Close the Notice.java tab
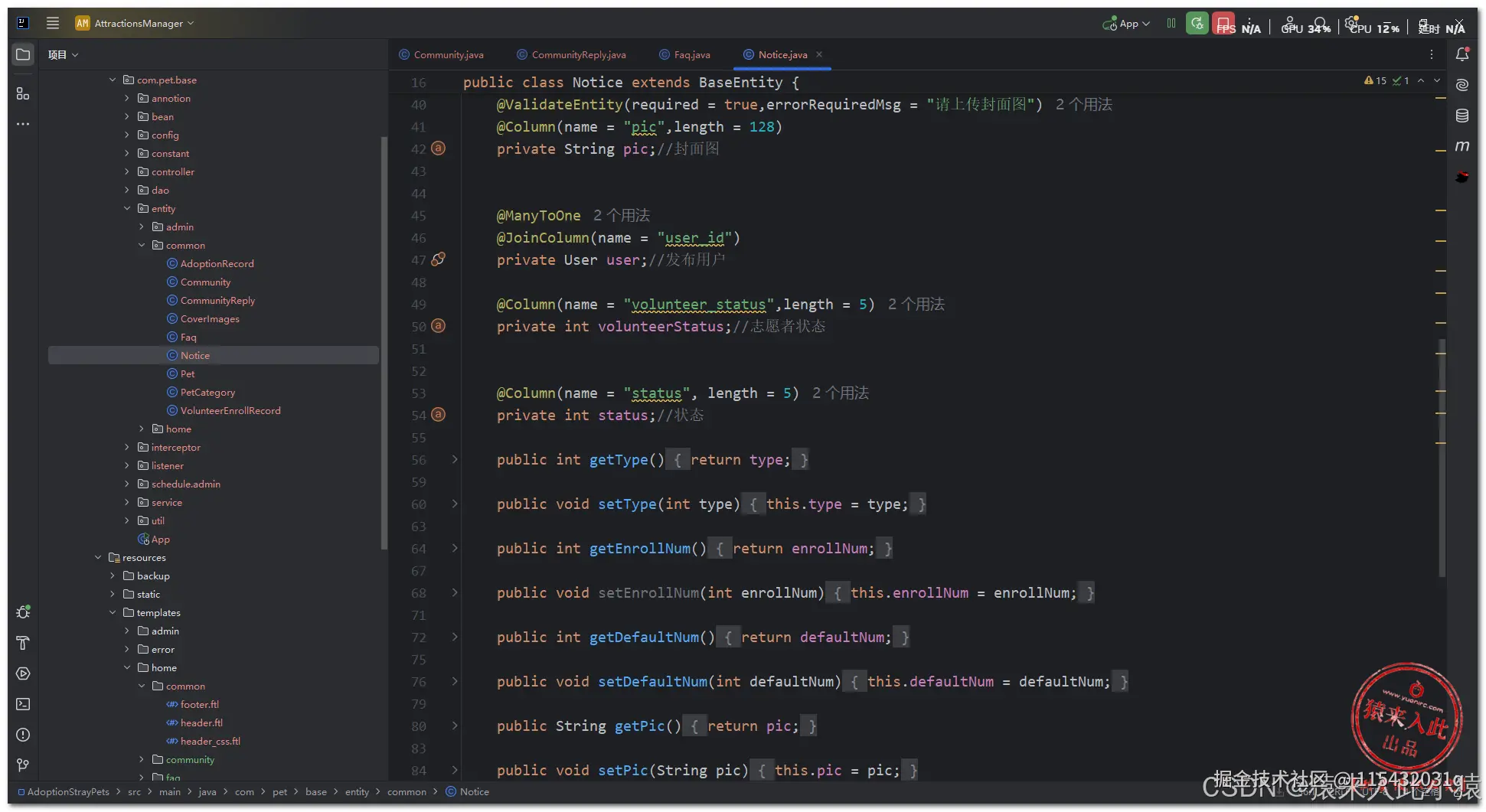This screenshot has height=812, width=1486. click(x=819, y=54)
